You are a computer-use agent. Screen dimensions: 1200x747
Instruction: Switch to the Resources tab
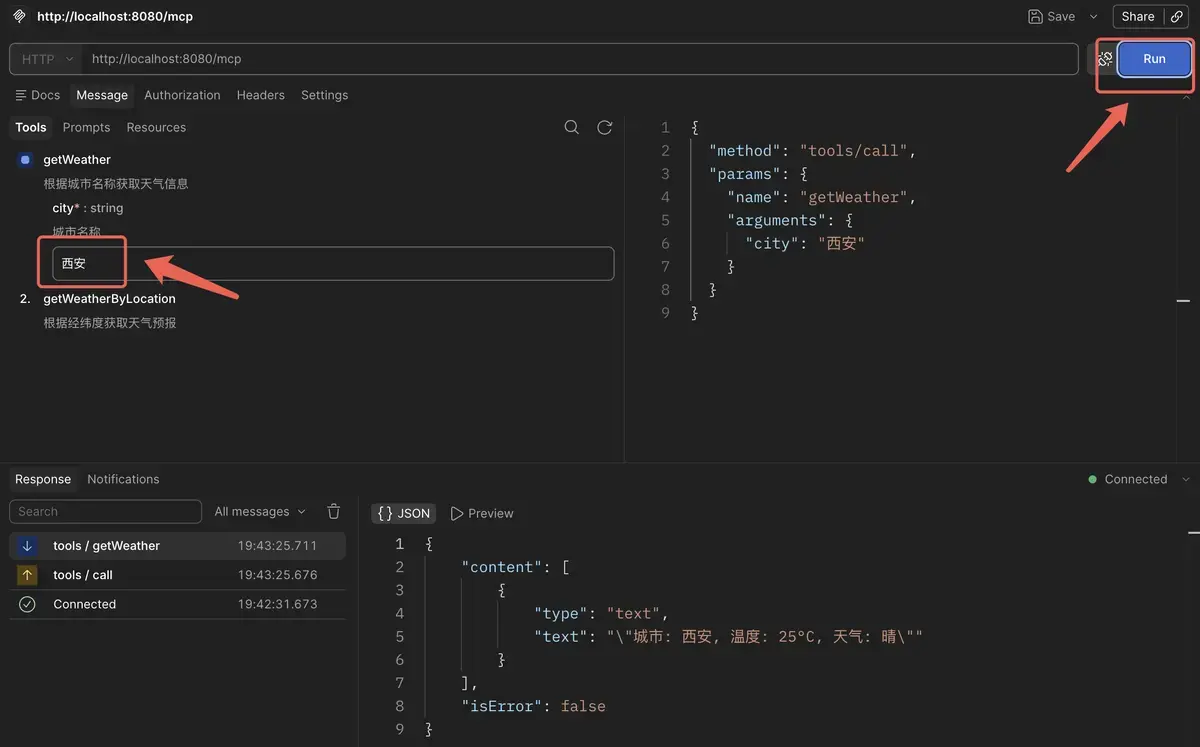pos(156,127)
